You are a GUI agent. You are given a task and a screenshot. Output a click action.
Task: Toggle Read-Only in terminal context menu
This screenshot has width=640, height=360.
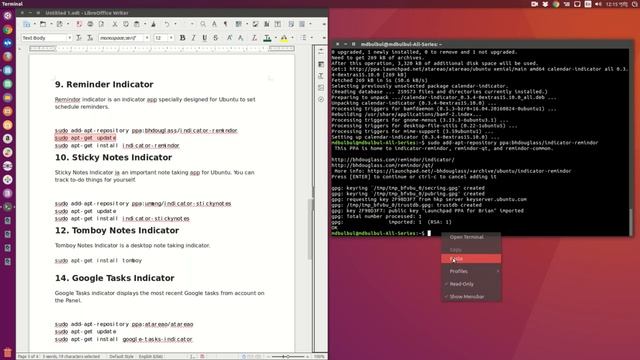(x=471, y=284)
